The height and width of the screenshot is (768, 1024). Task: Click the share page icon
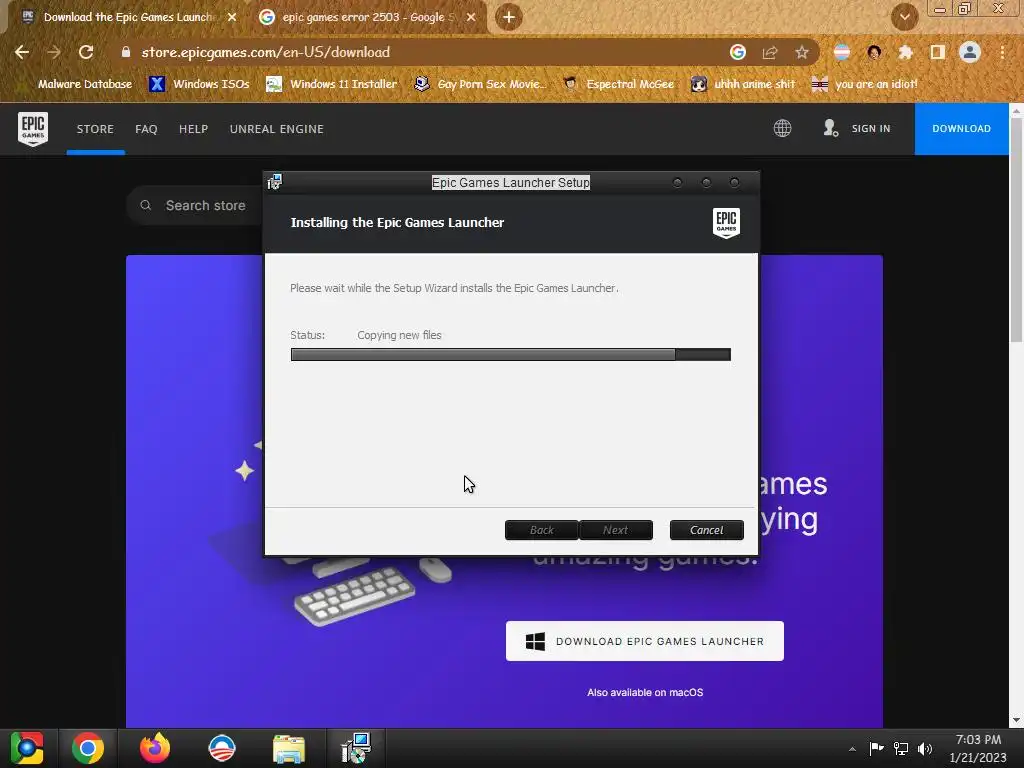[x=770, y=52]
